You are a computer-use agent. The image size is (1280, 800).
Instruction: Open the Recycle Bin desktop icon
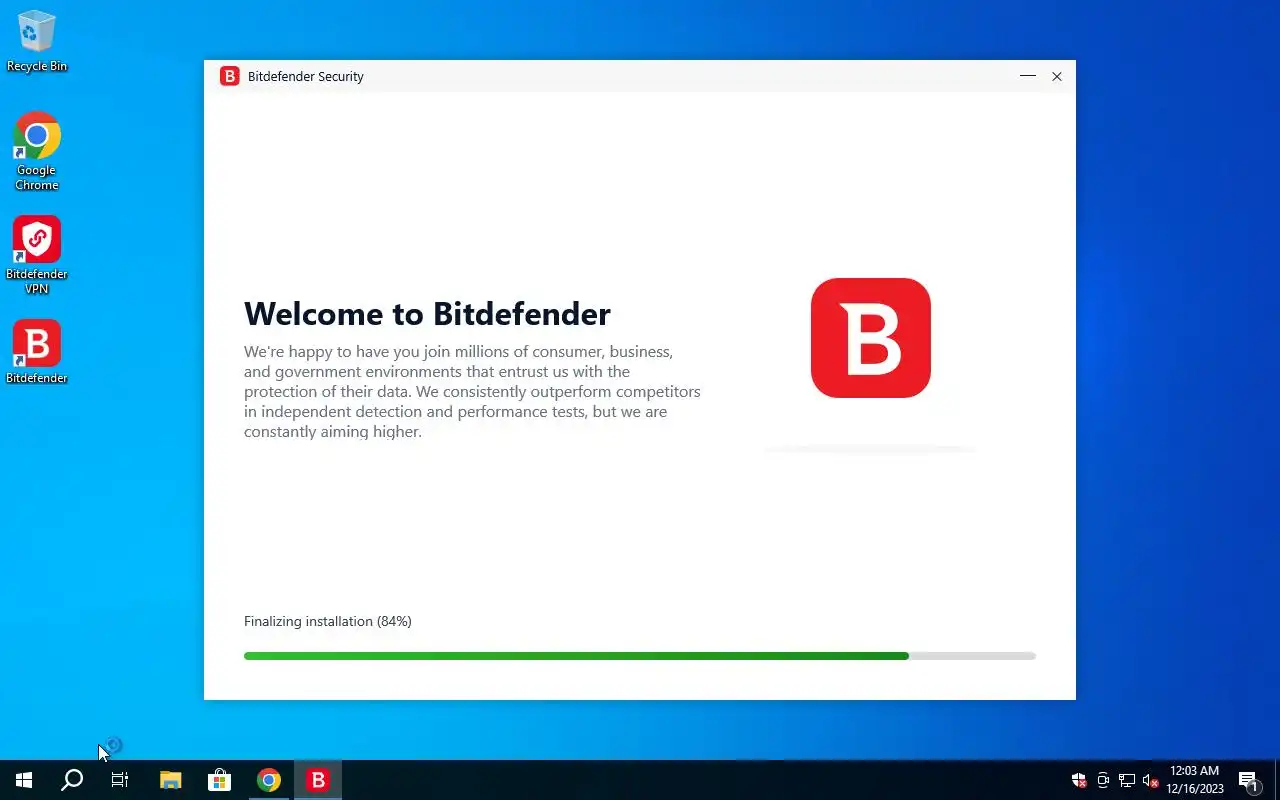37,42
